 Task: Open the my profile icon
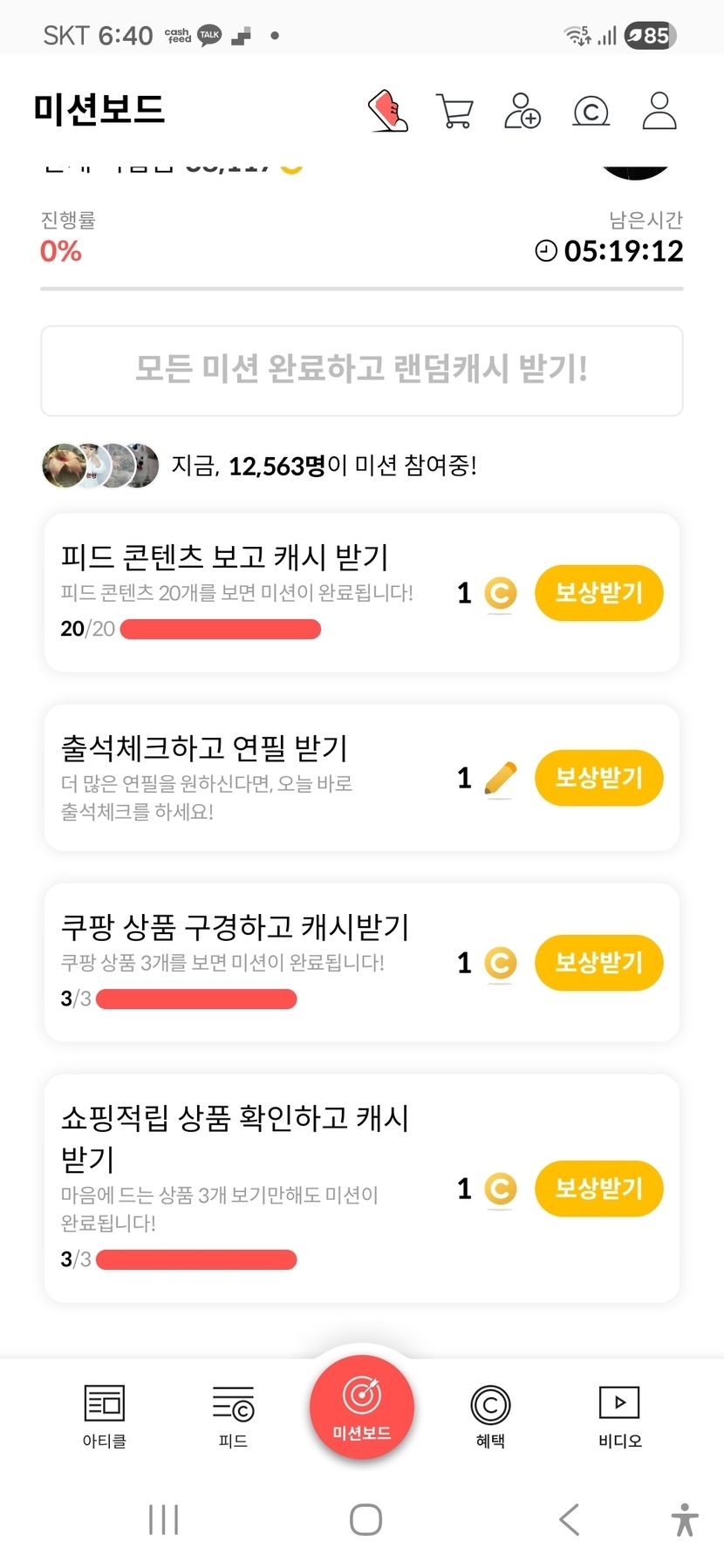point(659,111)
